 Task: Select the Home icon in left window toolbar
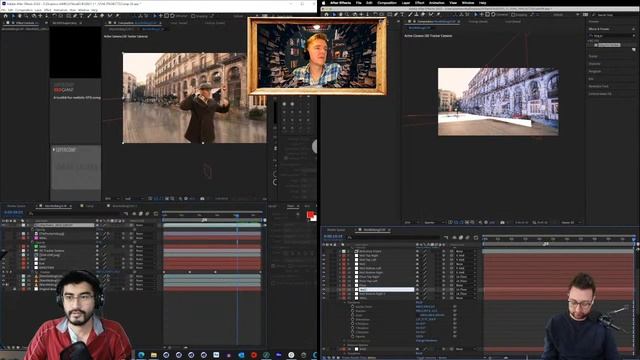click(5, 16)
